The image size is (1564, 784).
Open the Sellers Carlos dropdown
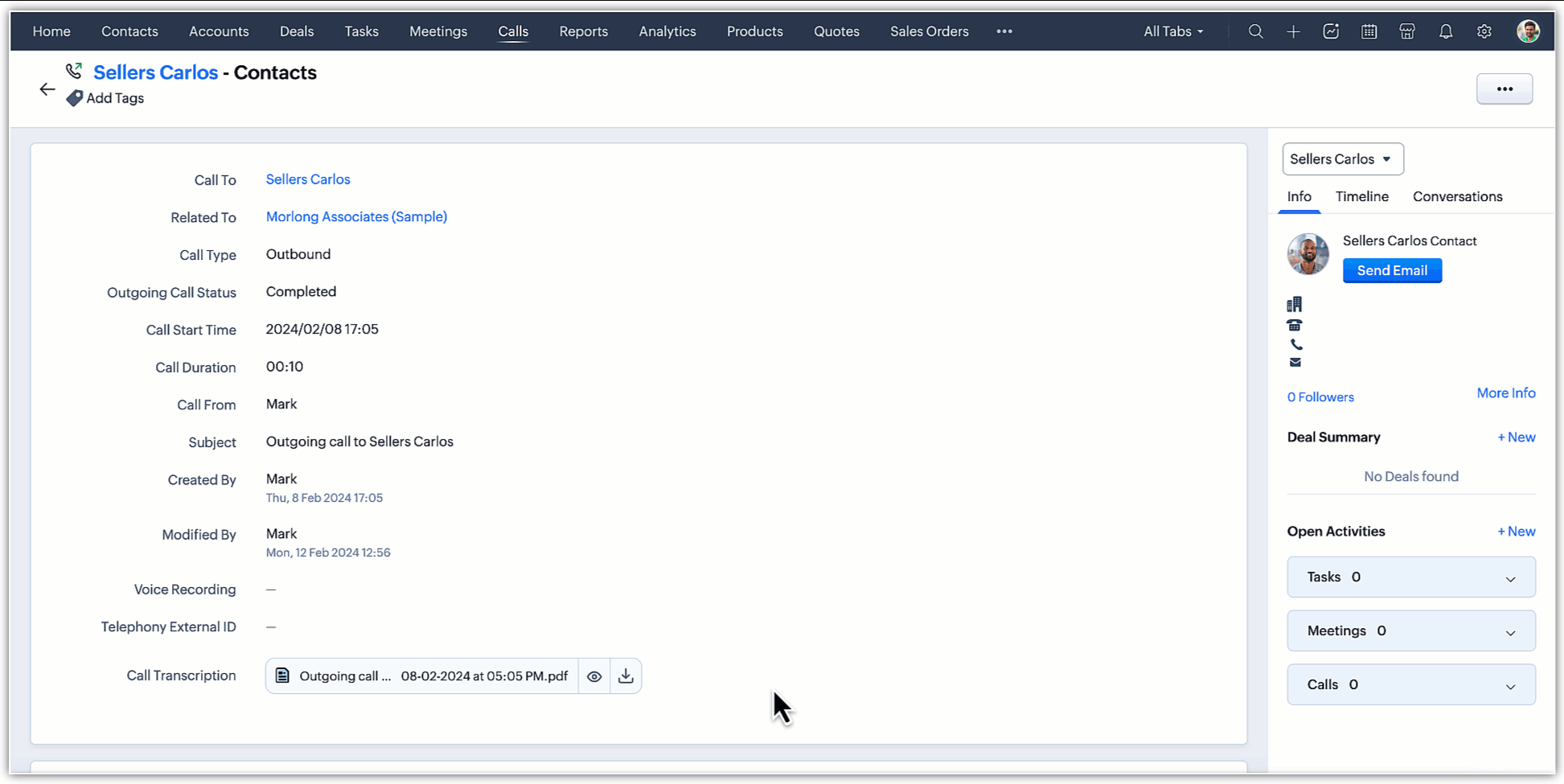click(1342, 159)
